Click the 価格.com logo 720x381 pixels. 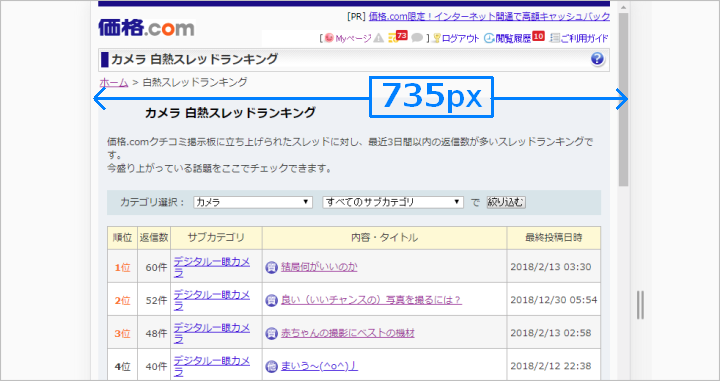coord(146,28)
